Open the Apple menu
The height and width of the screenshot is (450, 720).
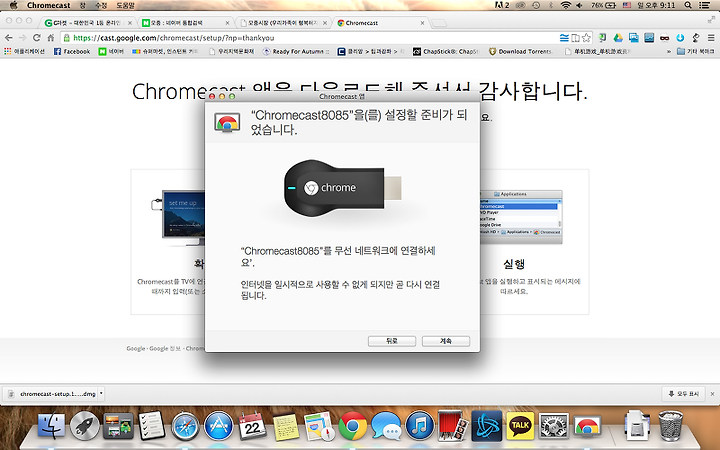(x=13, y=5)
